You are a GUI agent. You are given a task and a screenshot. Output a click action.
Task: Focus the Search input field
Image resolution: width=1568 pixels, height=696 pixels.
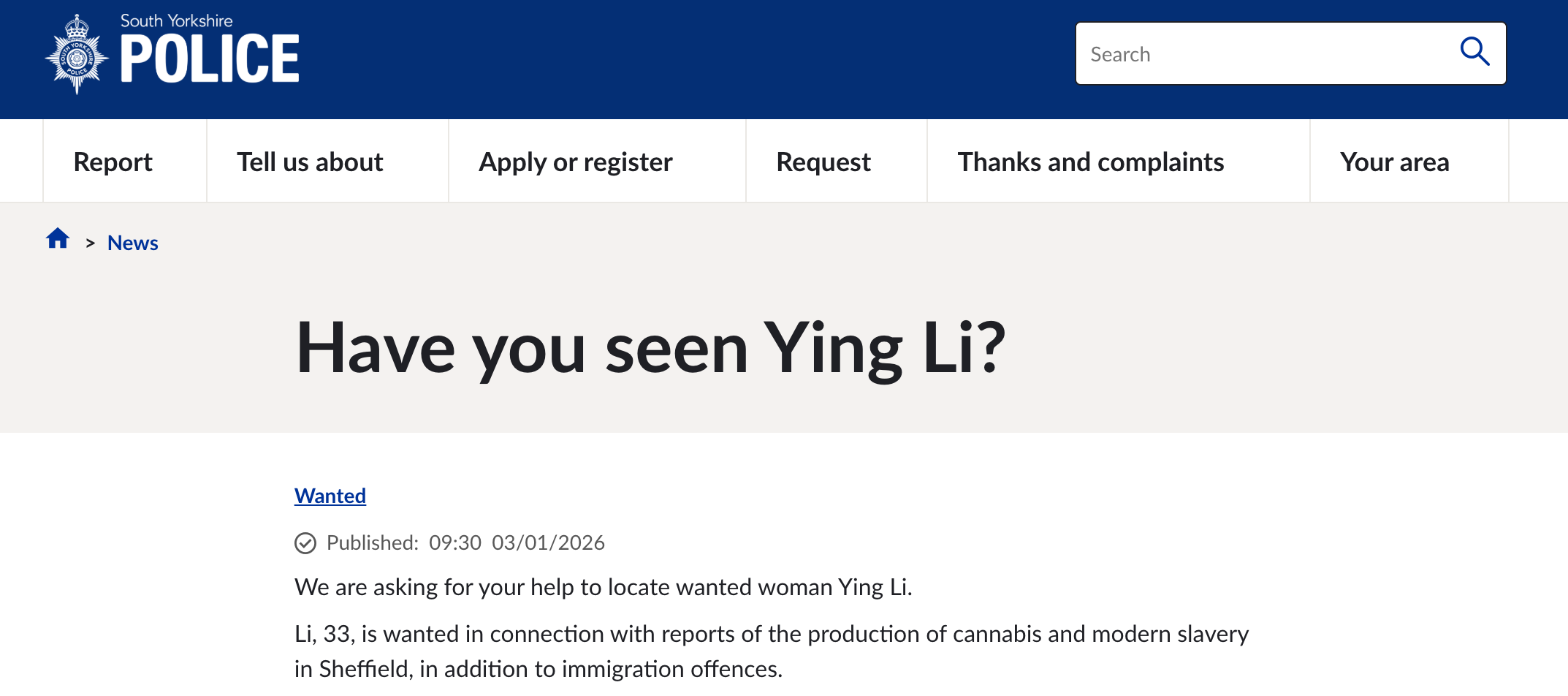tap(1264, 54)
